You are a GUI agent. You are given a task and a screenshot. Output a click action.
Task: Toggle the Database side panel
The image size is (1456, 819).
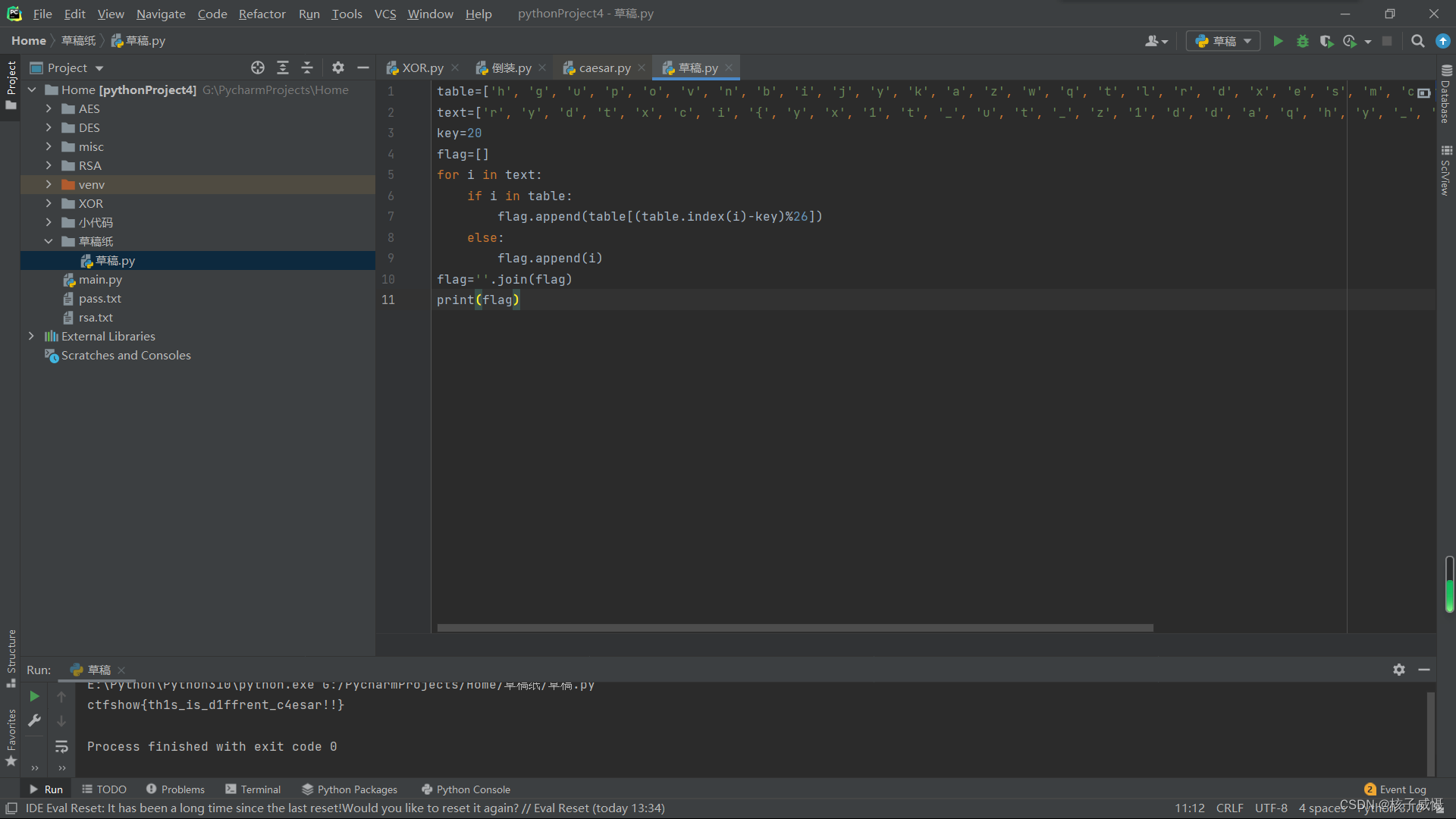pos(1445,95)
